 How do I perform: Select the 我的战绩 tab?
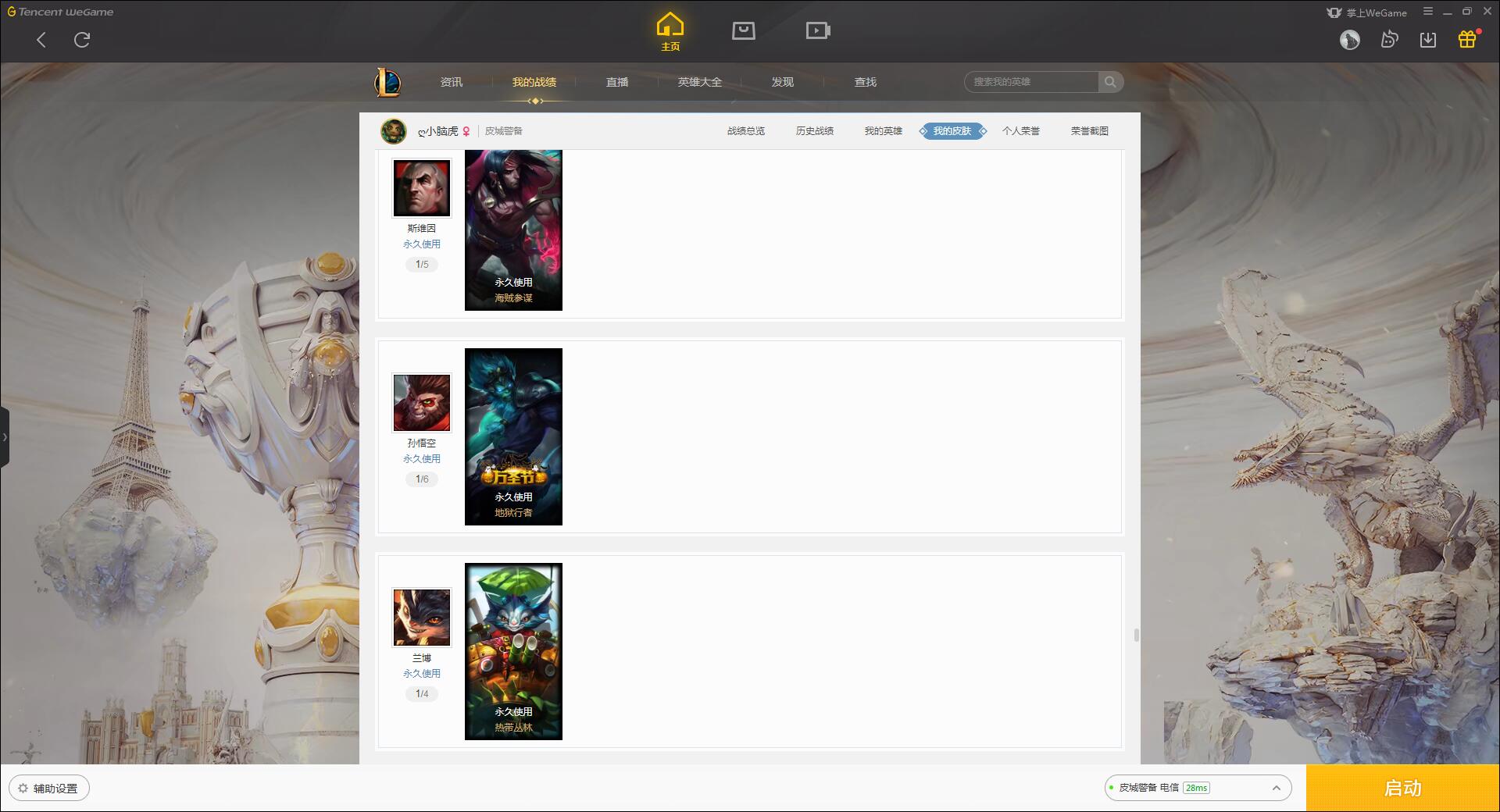pos(534,82)
